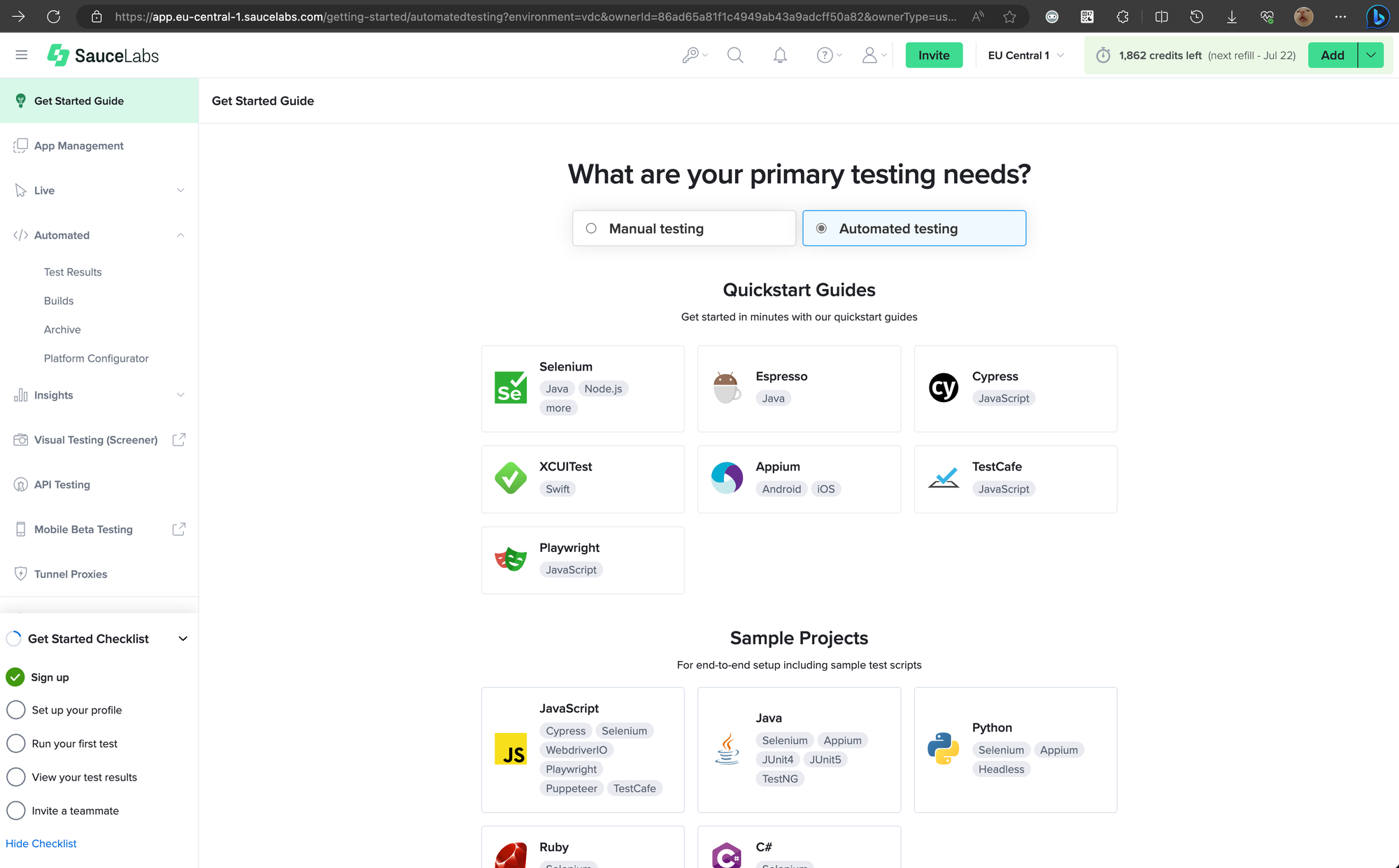Toggle the hamburger sidebar menu icon

21,55
